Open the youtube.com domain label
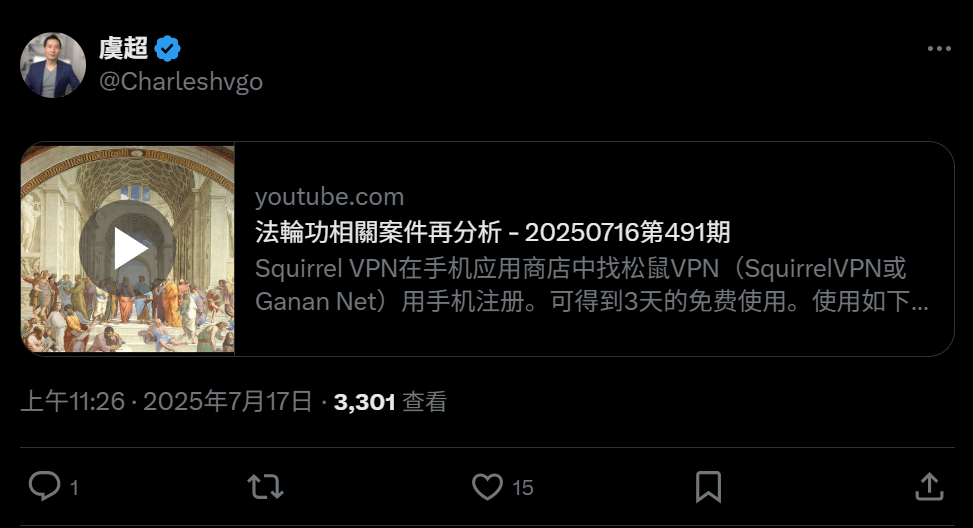This screenshot has width=973, height=528. click(330, 197)
